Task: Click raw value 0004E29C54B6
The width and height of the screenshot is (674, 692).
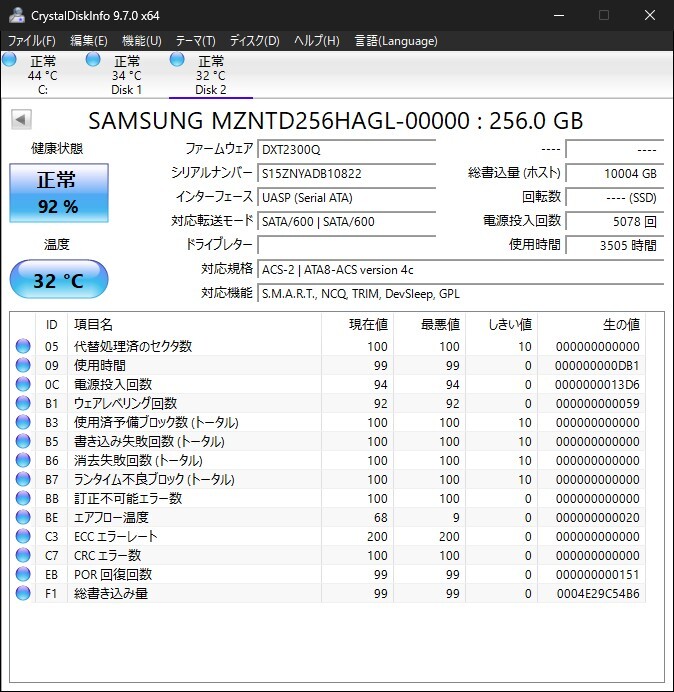Action: click(598, 594)
